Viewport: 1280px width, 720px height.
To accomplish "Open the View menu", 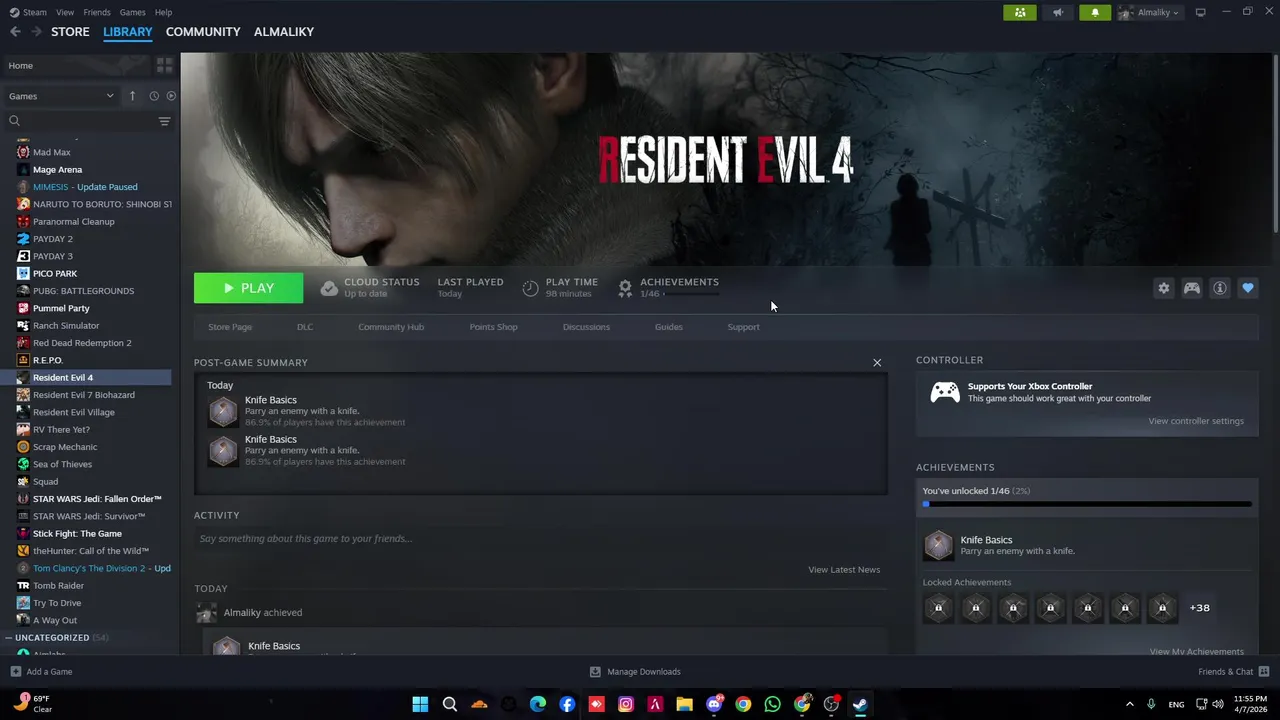I will pos(65,12).
